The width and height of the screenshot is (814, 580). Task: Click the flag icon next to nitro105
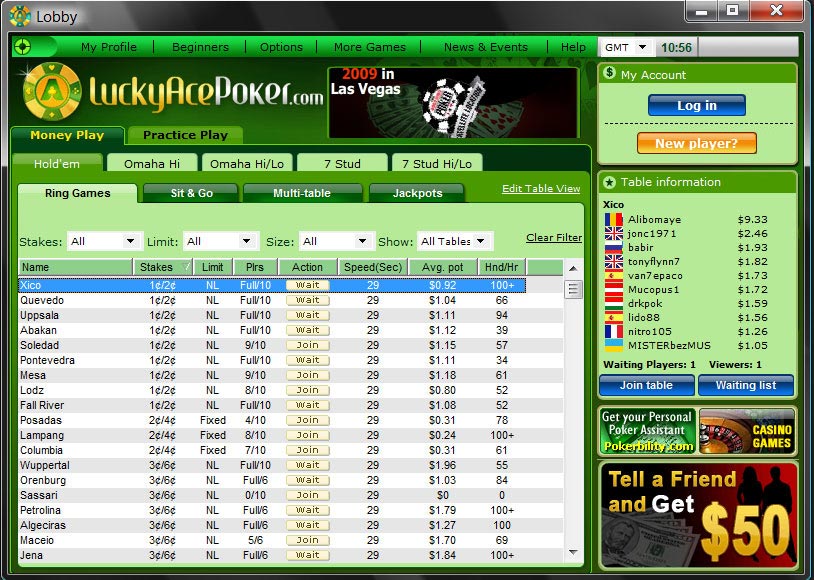coord(614,332)
